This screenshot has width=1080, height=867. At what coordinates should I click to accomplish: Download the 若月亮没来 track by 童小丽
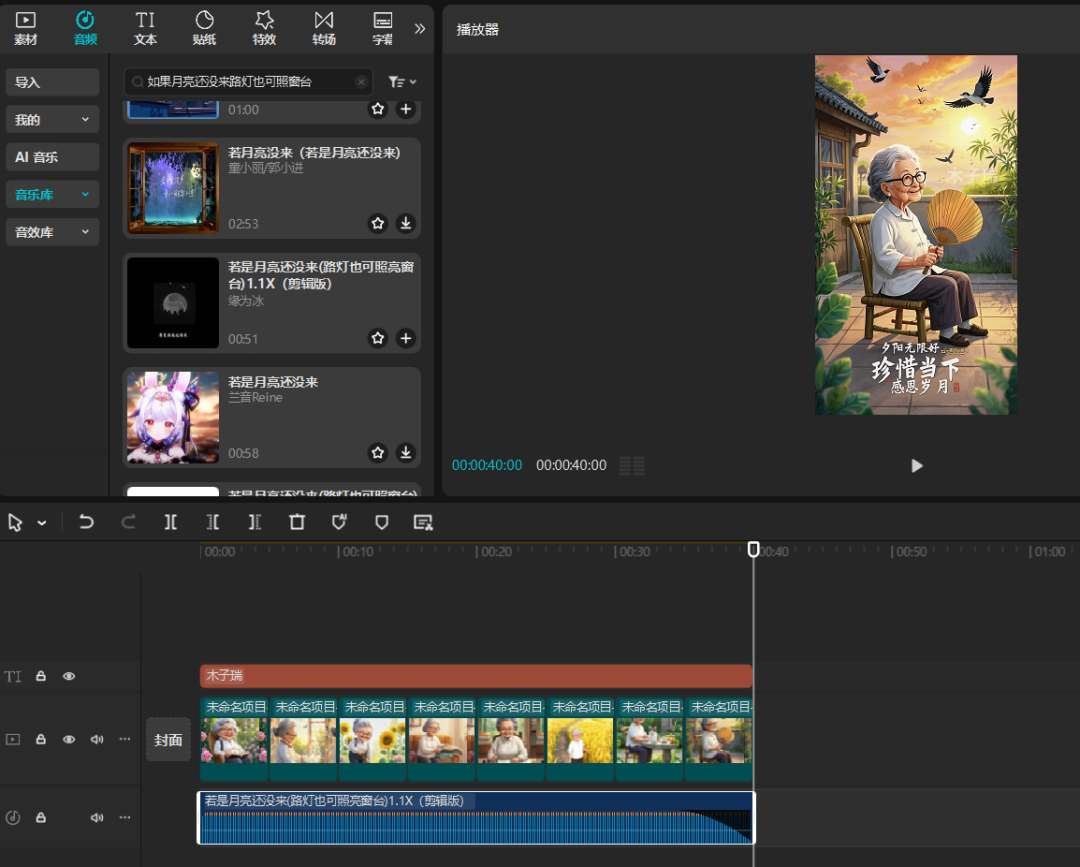pos(406,224)
